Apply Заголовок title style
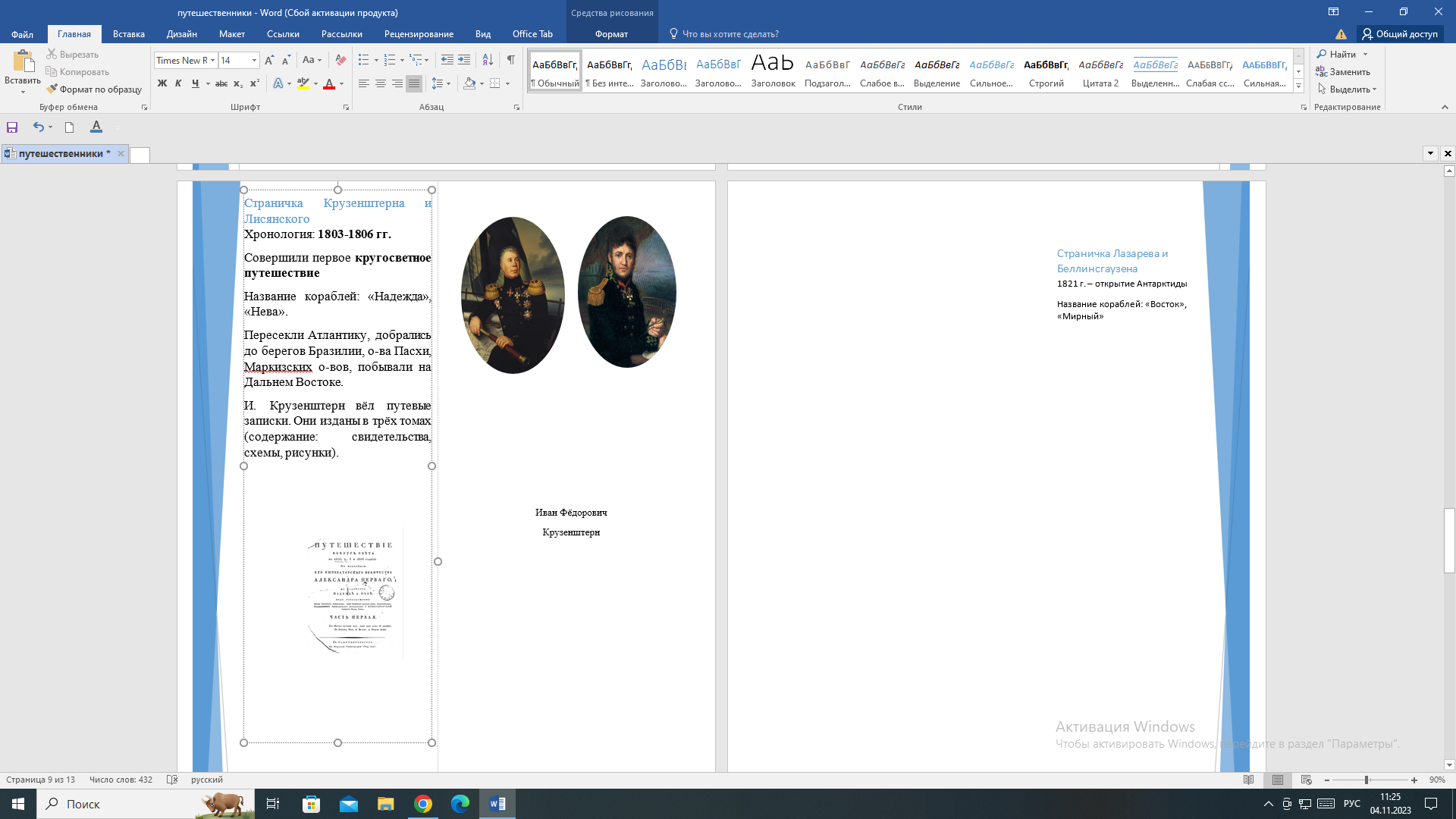The image size is (1456, 819). 773,71
